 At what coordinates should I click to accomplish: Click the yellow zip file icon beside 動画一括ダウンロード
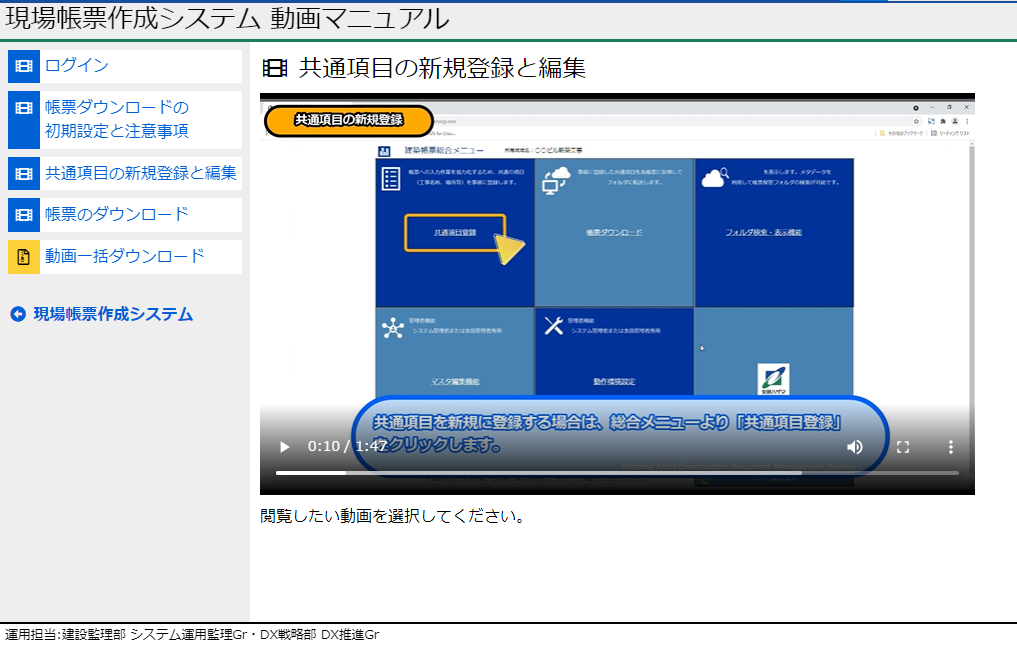pyautogui.click(x=24, y=257)
